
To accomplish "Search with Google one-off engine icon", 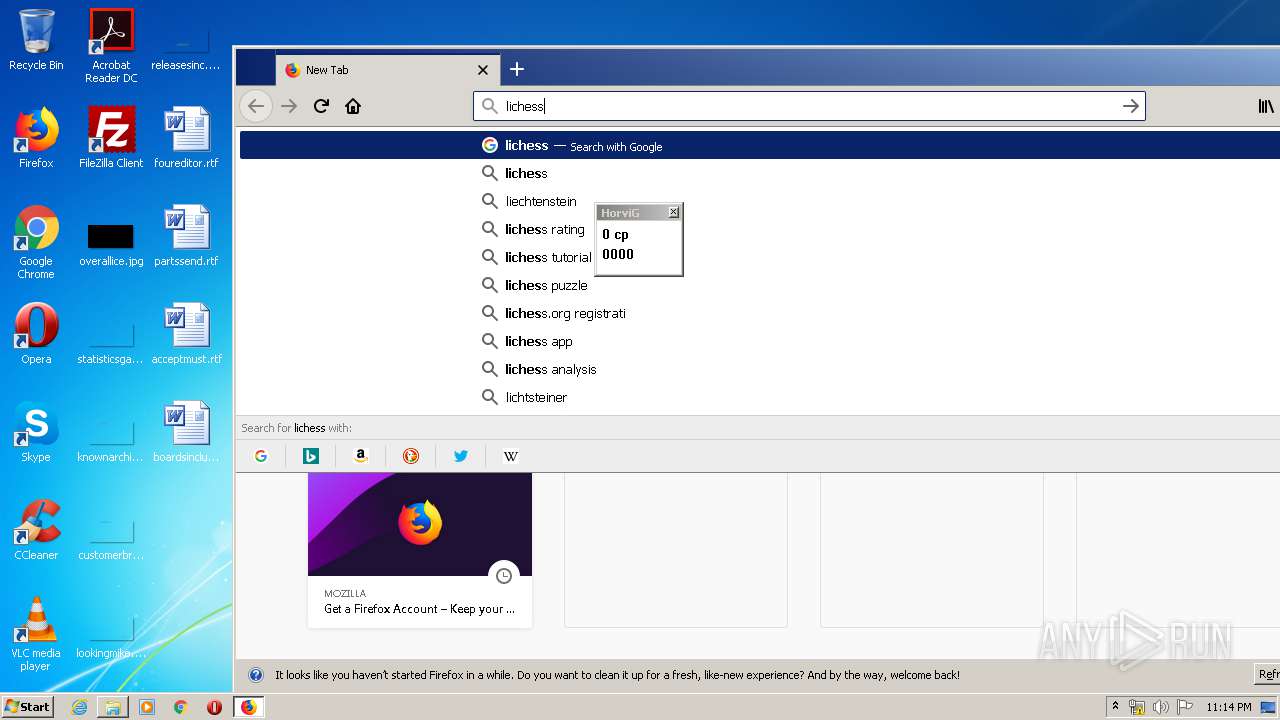I will click(261, 456).
